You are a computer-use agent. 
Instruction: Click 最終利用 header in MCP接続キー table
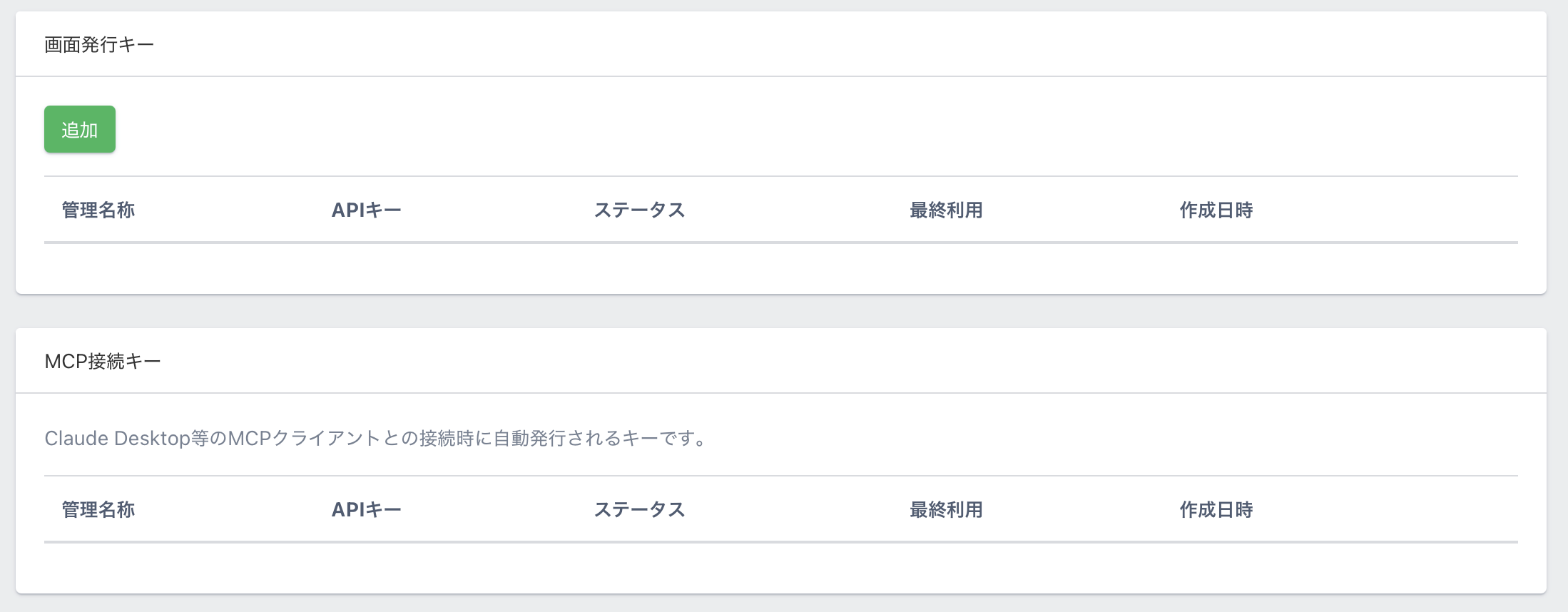pos(946,509)
